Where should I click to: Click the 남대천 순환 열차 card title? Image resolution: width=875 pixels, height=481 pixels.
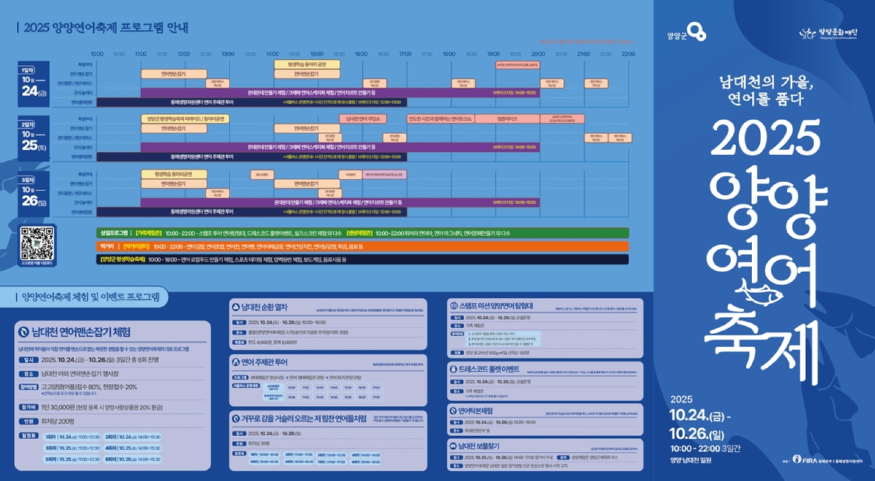(265, 306)
